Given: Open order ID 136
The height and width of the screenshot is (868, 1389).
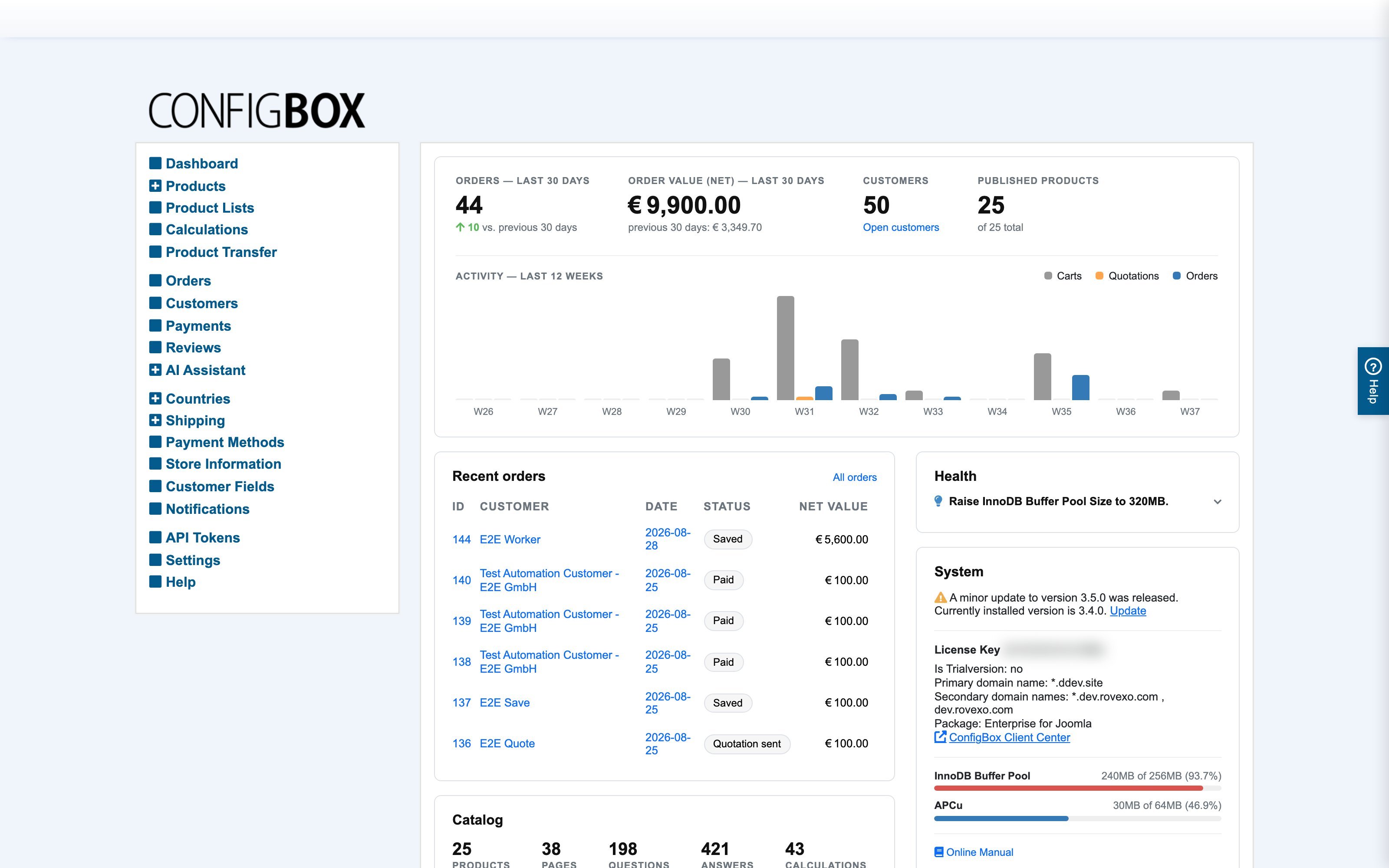Looking at the screenshot, I should click(x=461, y=743).
